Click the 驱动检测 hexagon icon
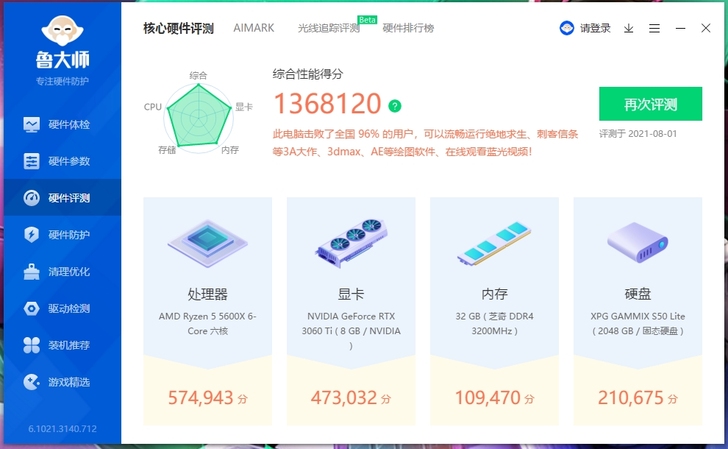Screen dimensions: 728x449 coord(32,308)
